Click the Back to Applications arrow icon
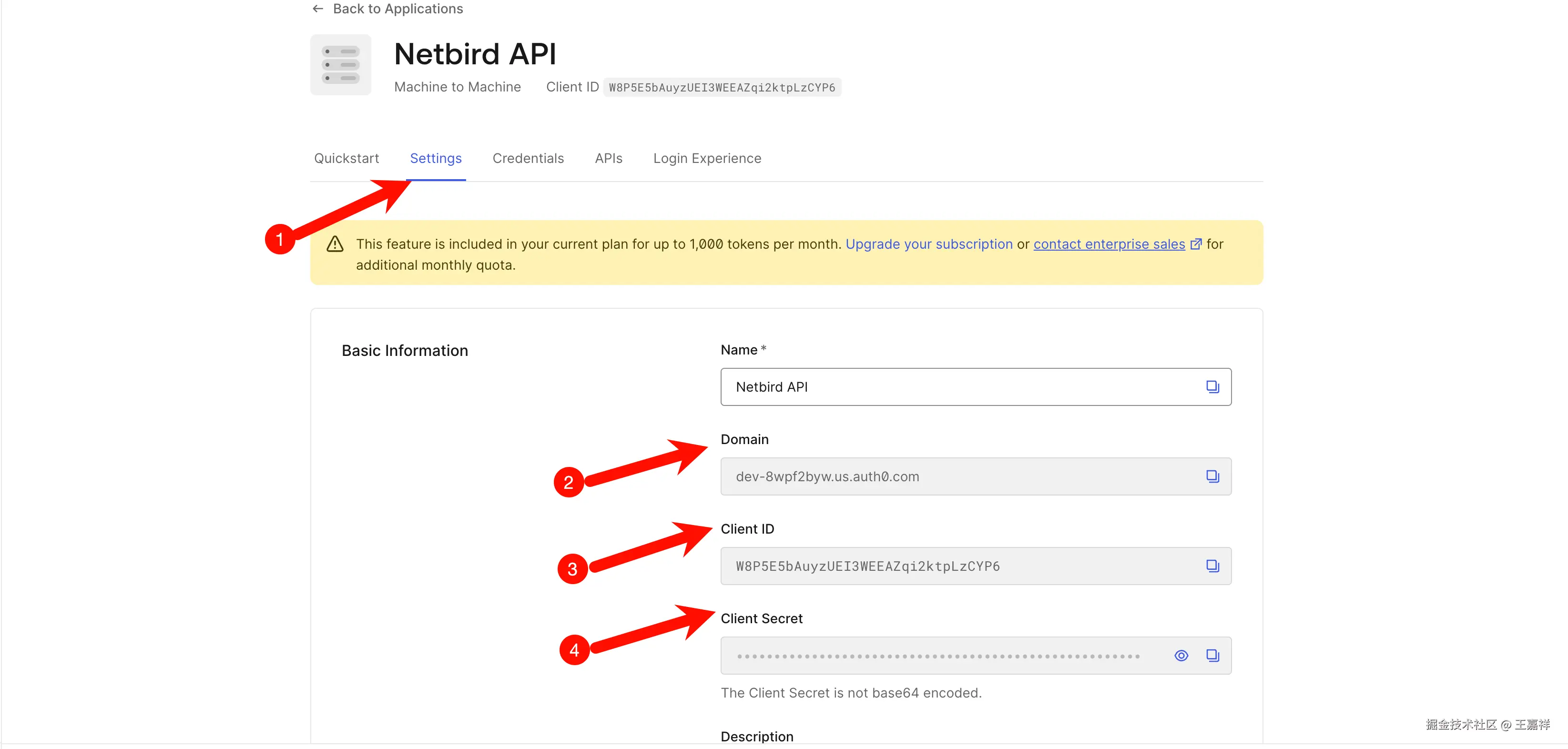The height and width of the screenshot is (749, 1568). tap(317, 9)
